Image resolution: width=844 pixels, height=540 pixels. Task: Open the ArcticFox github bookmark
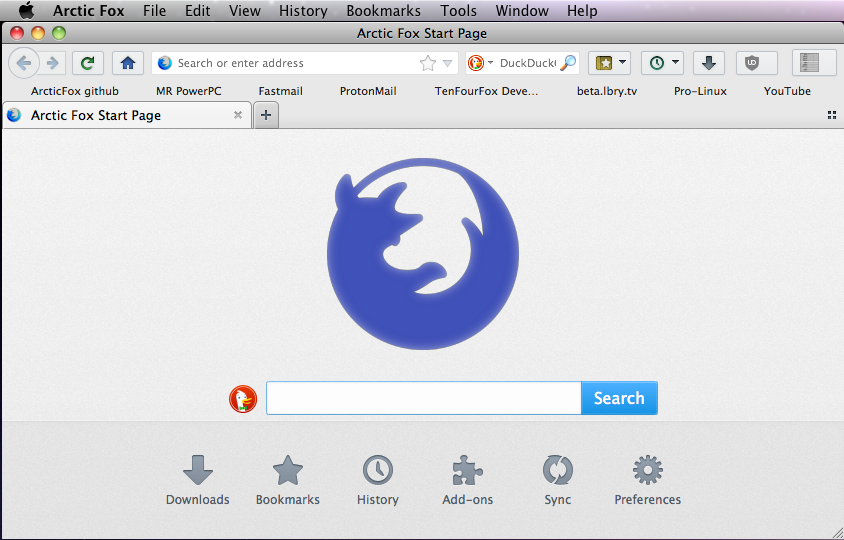point(75,91)
